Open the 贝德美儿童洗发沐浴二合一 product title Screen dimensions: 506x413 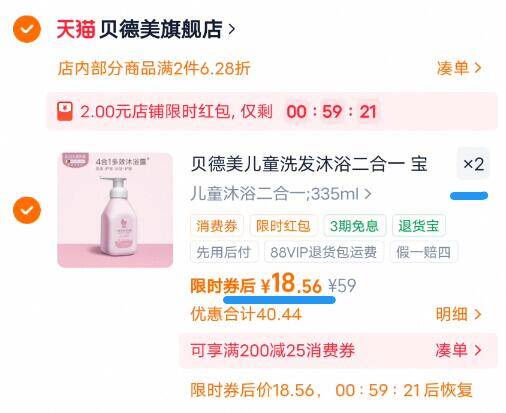tap(309, 164)
